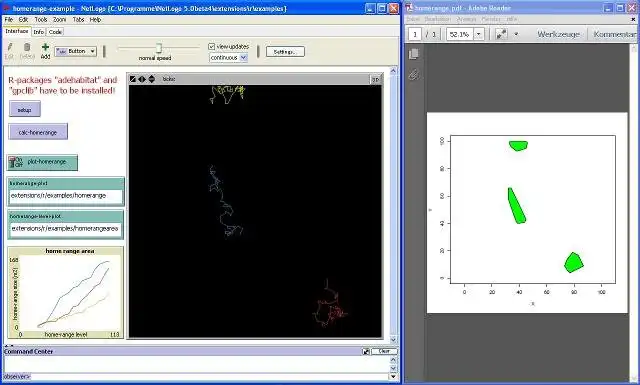Open Werkzeuge panel in Adobe Reader
The width and height of the screenshot is (640, 385).
click(x=558, y=34)
